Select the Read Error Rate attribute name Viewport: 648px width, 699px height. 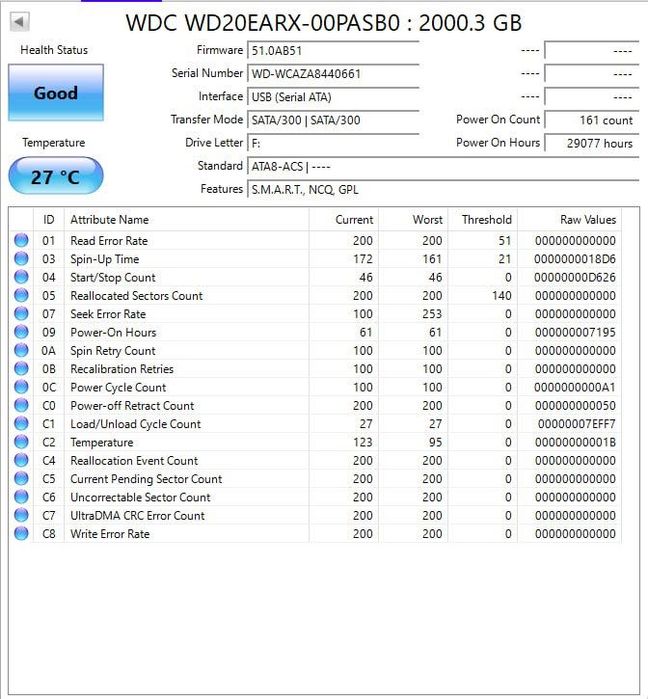point(109,241)
